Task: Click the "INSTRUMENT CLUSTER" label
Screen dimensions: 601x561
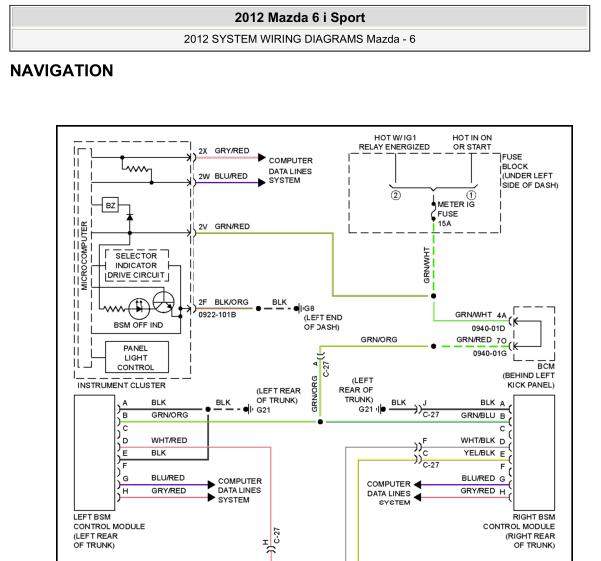Action: [x=122, y=385]
